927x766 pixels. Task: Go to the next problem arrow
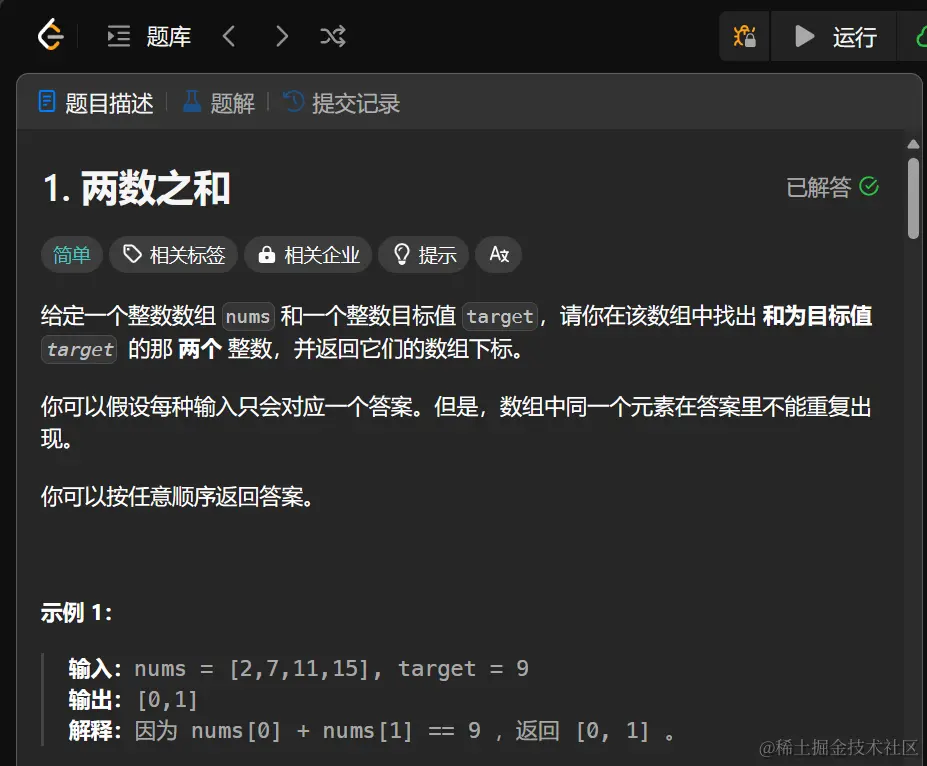(x=282, y=37)
